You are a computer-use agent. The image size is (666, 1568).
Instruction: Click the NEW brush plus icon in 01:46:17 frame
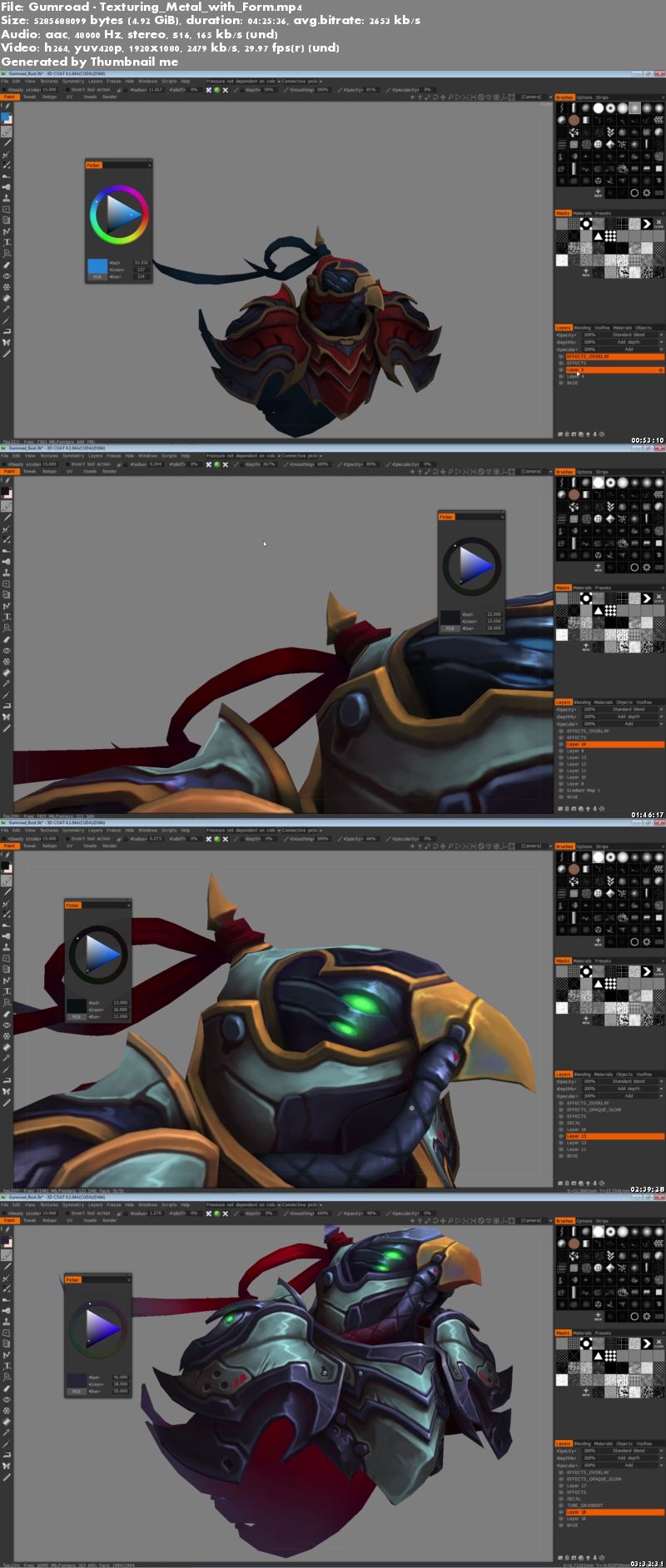tap(598, 568)
